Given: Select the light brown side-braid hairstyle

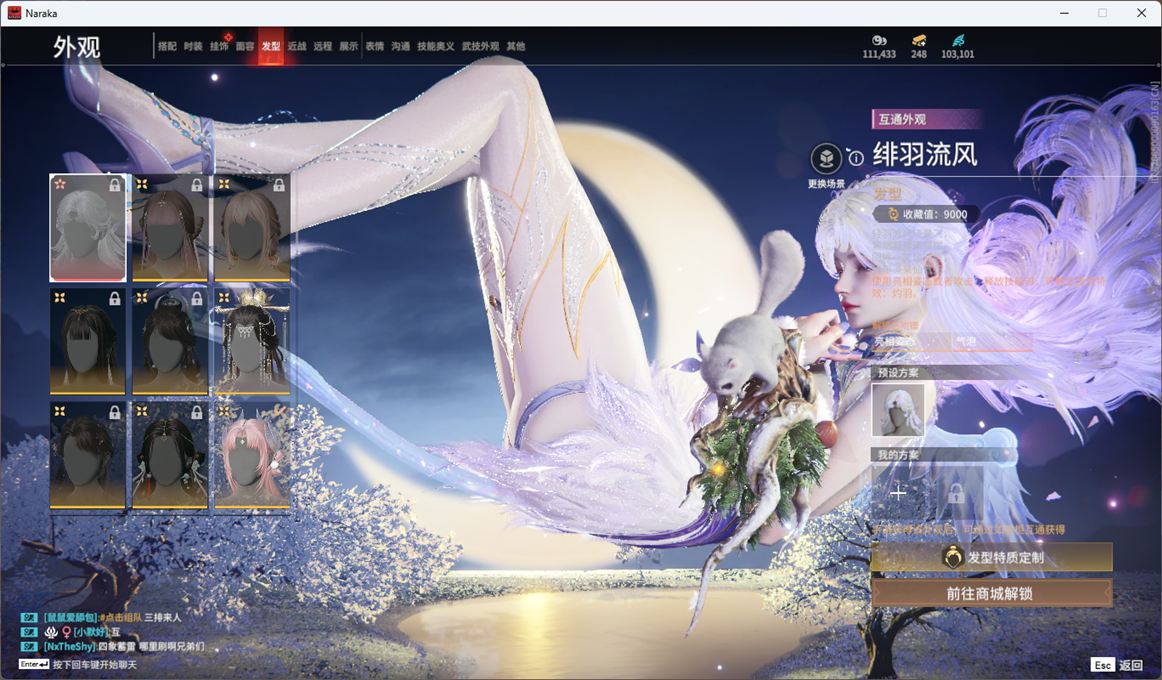Looking at the screenshot, I should click(252, 228).
